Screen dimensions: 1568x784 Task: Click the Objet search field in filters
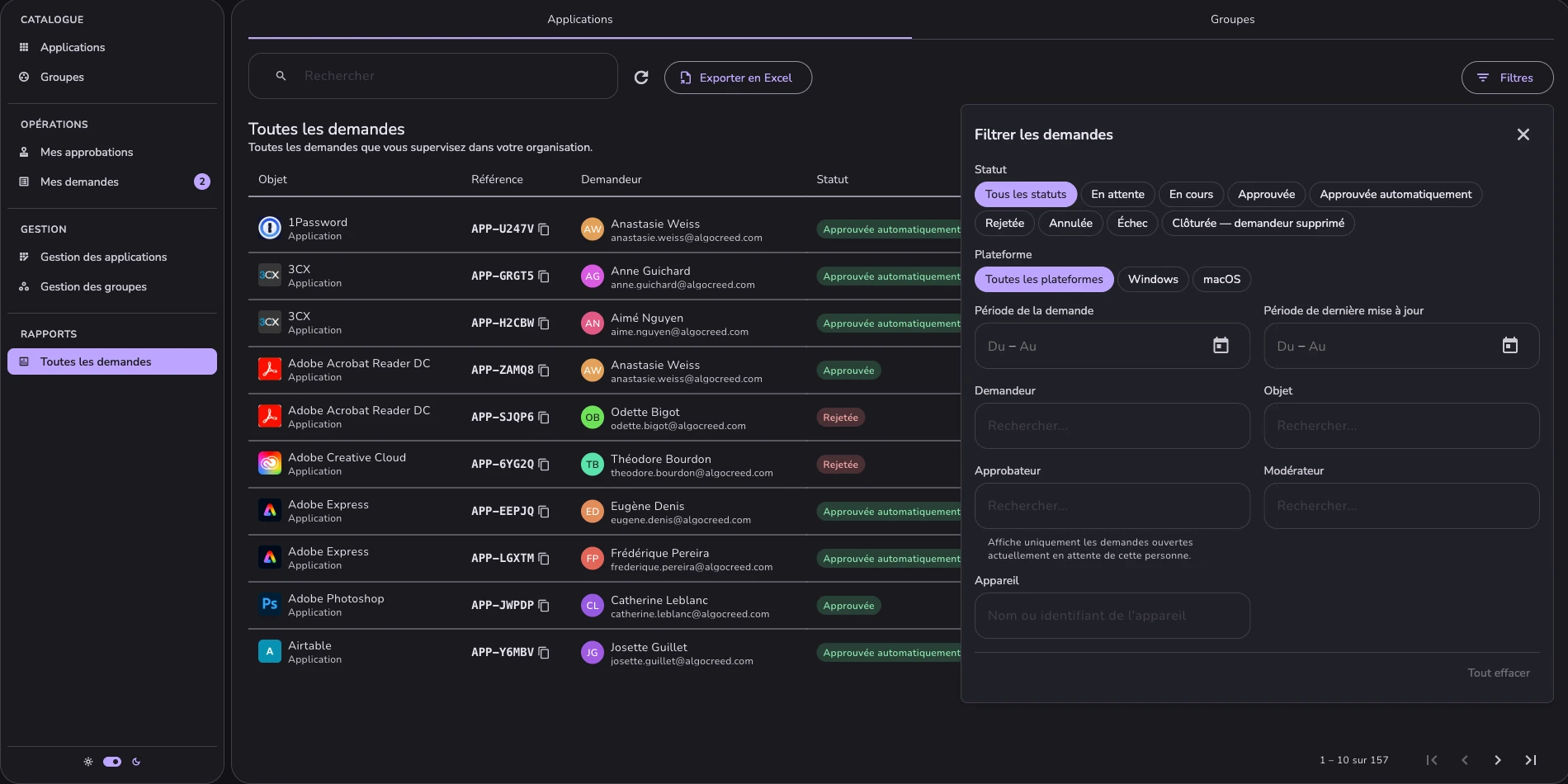click(1401, 426)
